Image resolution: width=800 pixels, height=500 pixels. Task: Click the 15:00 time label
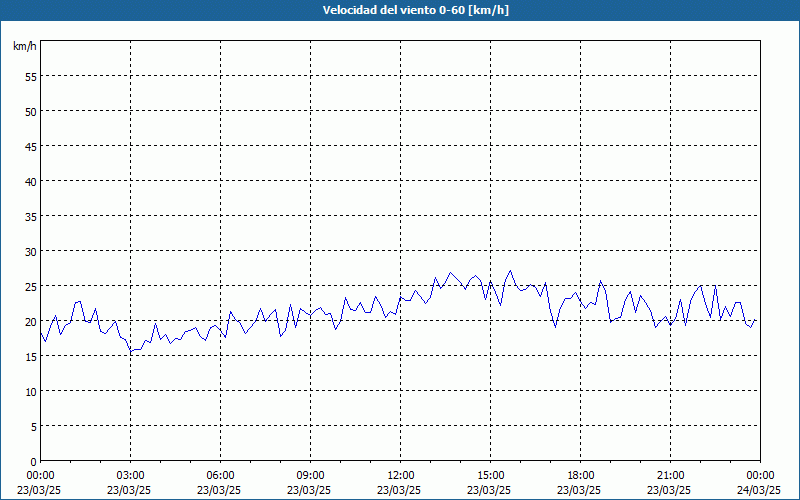tap(491, 475)
